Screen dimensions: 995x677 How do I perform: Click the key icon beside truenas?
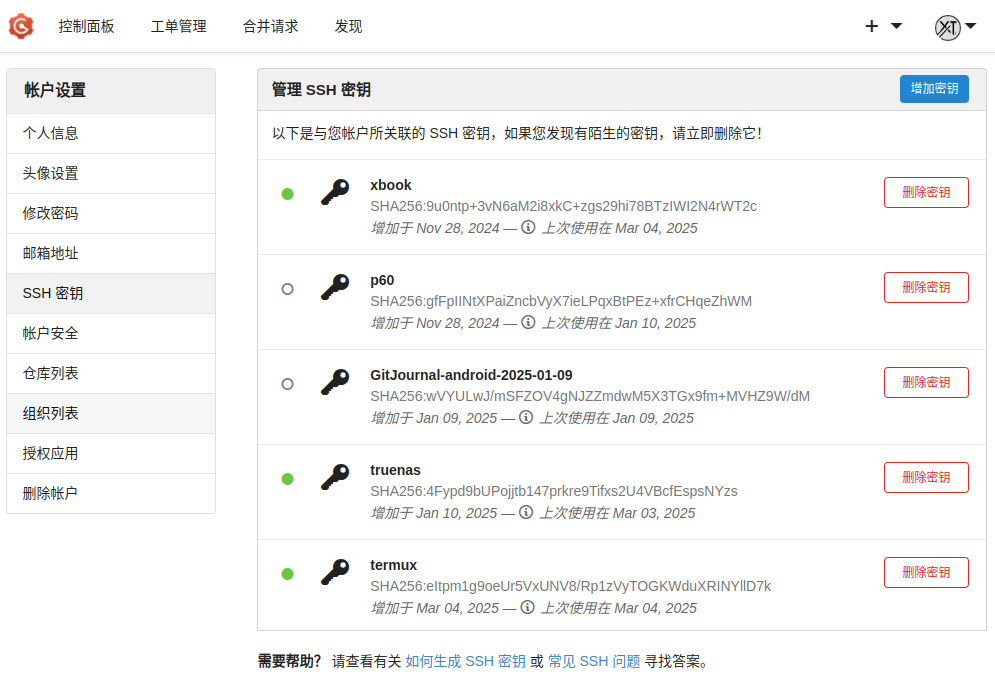click(335, 477)
